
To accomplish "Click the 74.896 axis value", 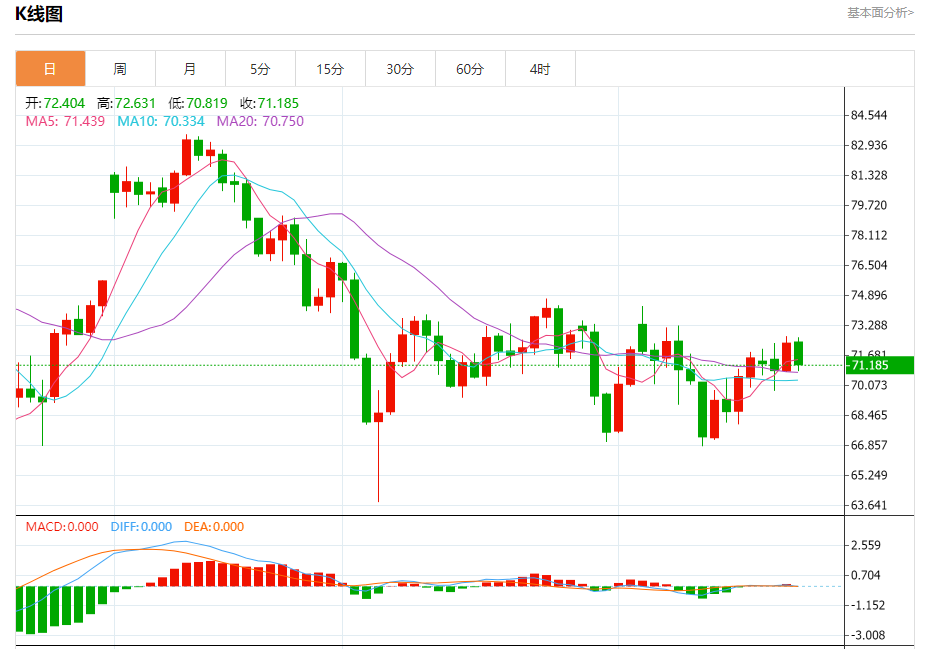I will point(869,295).
